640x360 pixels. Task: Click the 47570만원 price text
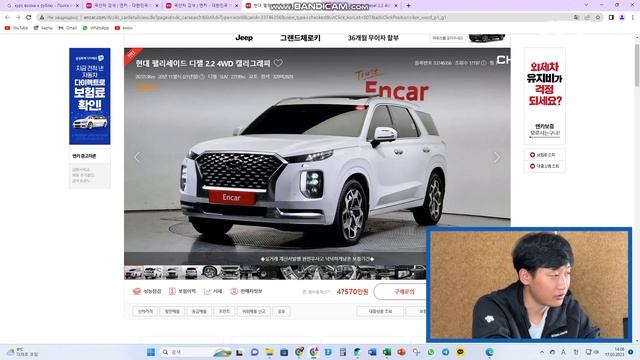pyautogui.click(x=352, y=291)
